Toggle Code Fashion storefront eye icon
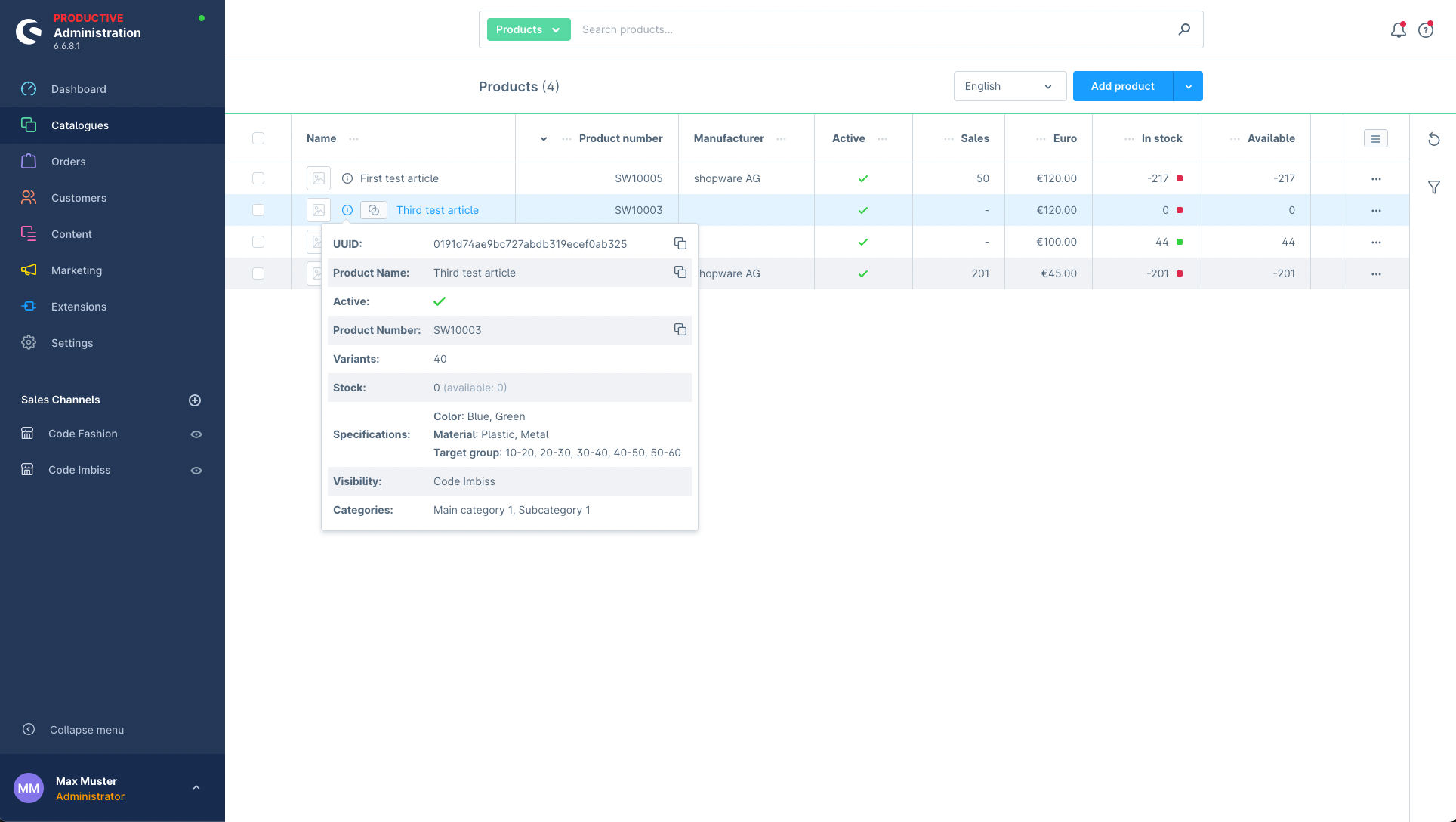 coord(196,434)
